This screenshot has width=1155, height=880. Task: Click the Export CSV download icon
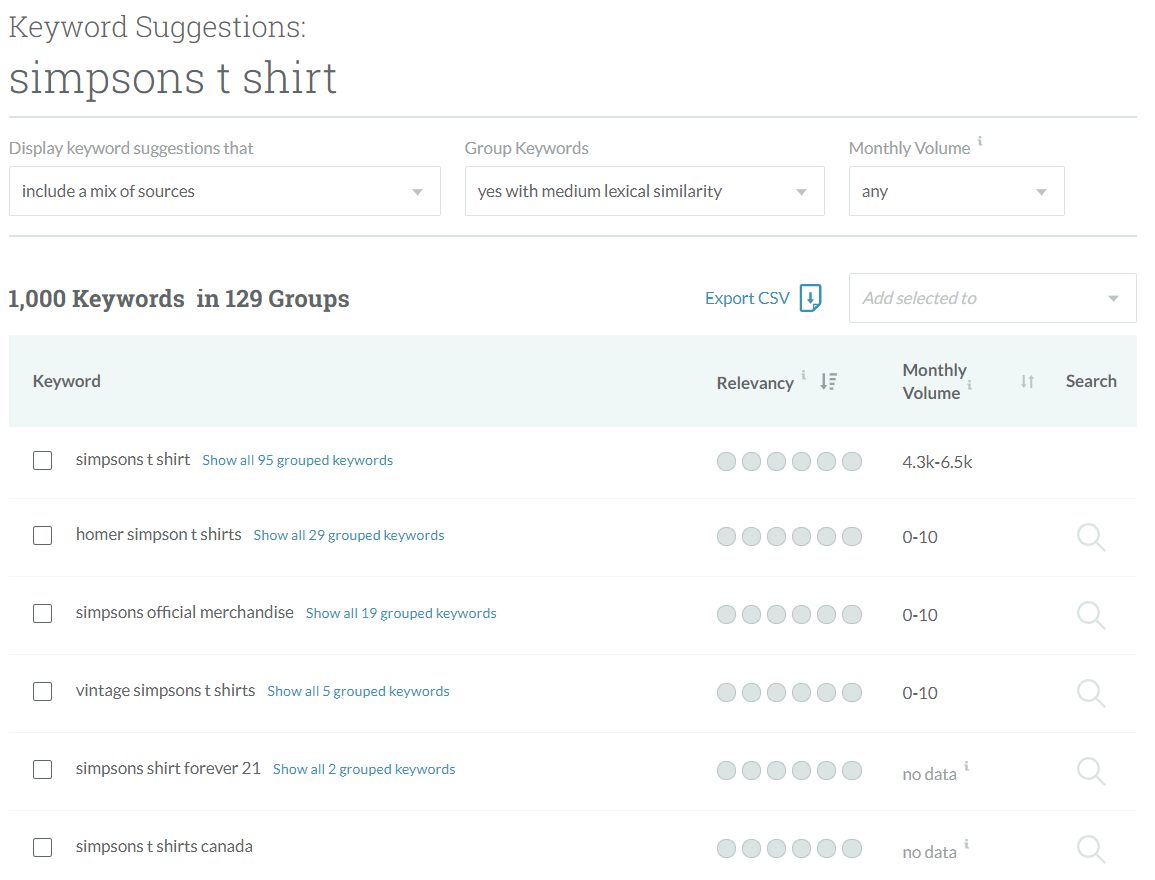tap(810, 298)
